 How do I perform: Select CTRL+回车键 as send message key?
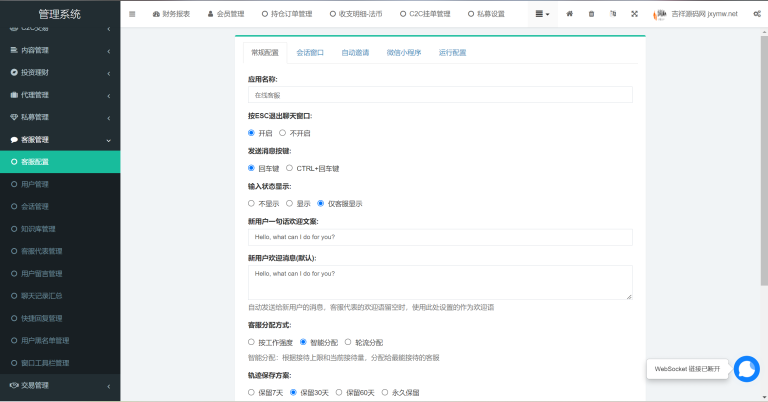tap(289, 168)
